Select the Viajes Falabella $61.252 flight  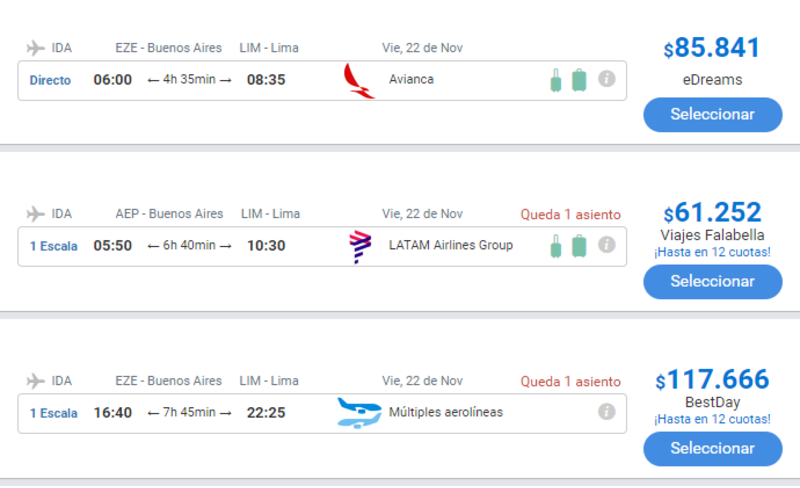pos(712,281)
